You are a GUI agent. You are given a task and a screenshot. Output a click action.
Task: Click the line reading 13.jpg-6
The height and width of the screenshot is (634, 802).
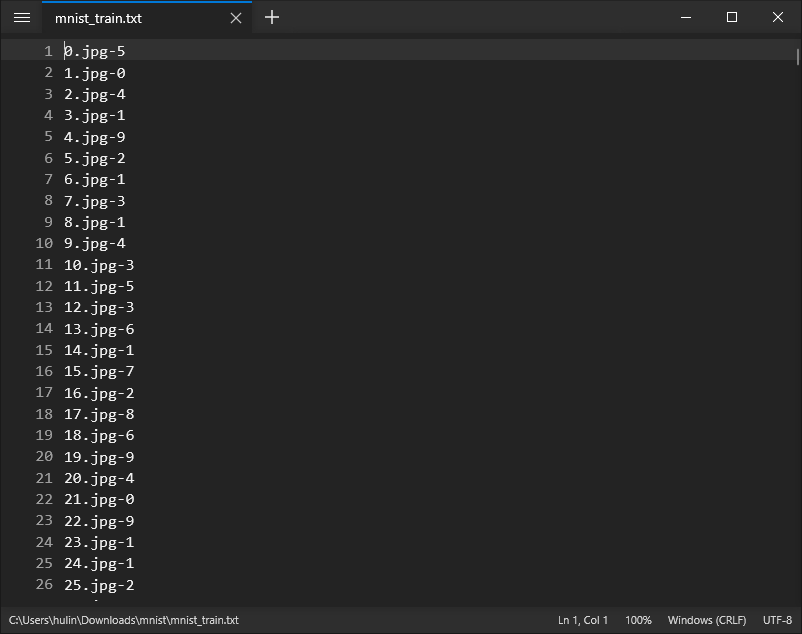(98, 328)
